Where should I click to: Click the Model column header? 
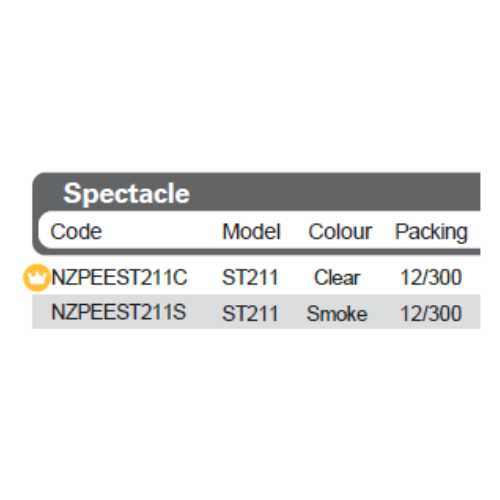coord(251,231)
